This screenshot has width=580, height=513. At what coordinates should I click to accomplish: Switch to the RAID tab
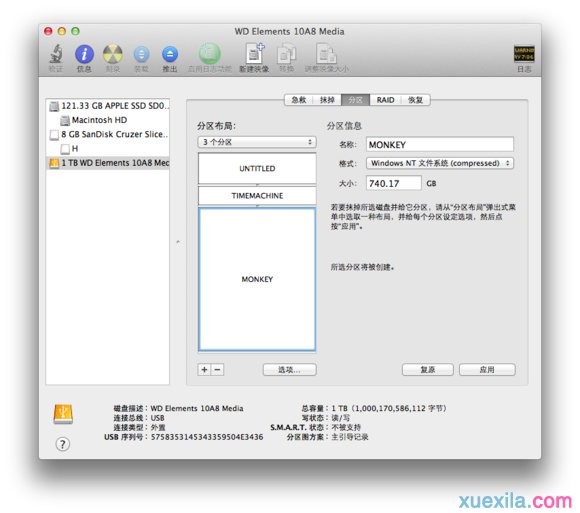[385, 100]
